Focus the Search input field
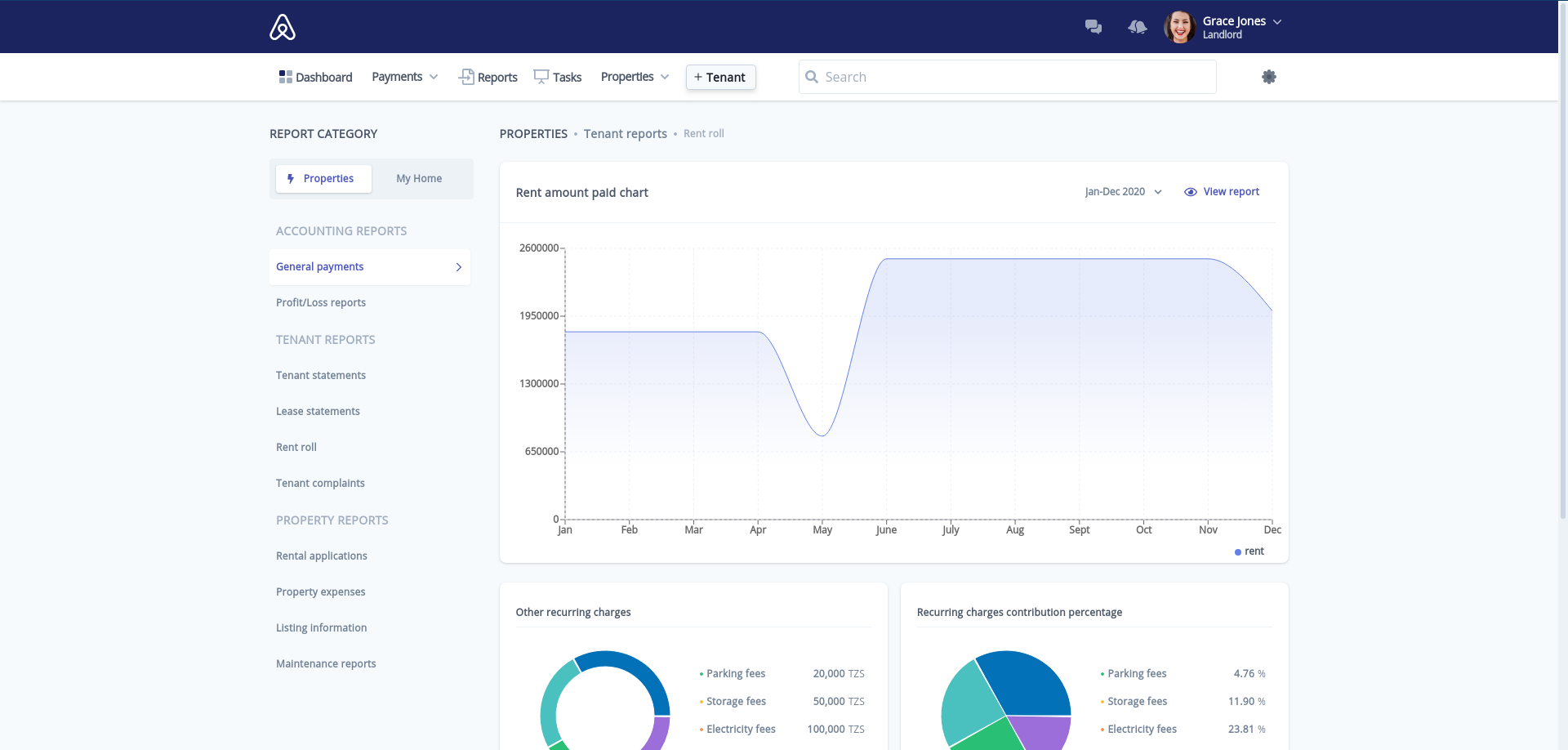The width and height of the screenshot is (1568, 750). pos(1008,77)
